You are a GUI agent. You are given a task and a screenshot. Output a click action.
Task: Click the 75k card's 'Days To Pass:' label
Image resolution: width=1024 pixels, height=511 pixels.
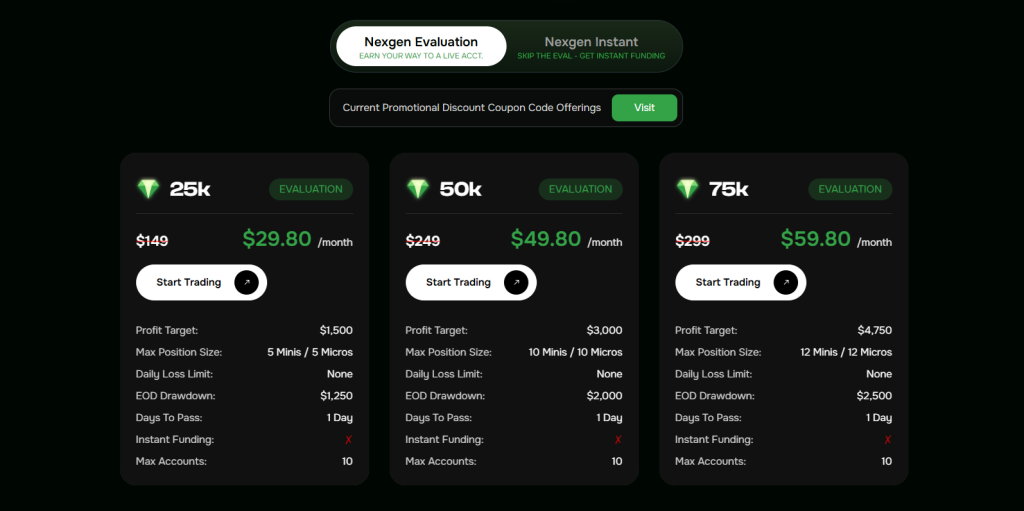tap(708, 418)
